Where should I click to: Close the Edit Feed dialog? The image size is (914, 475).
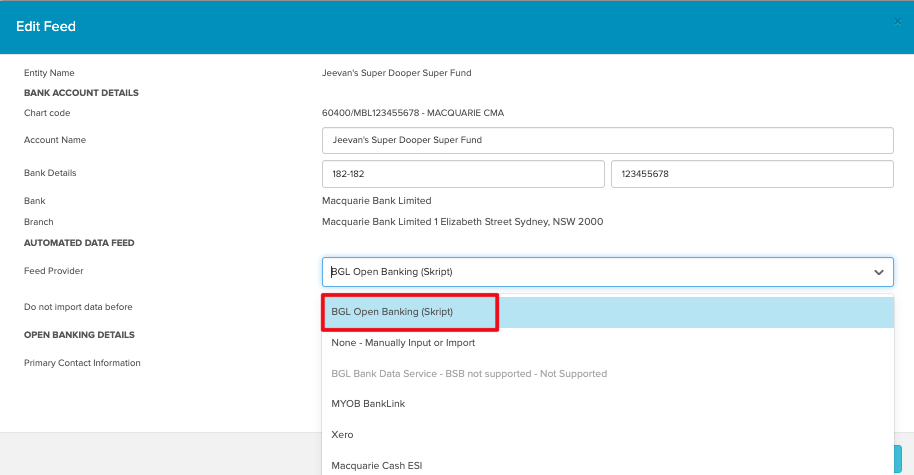tap(897, 22)
